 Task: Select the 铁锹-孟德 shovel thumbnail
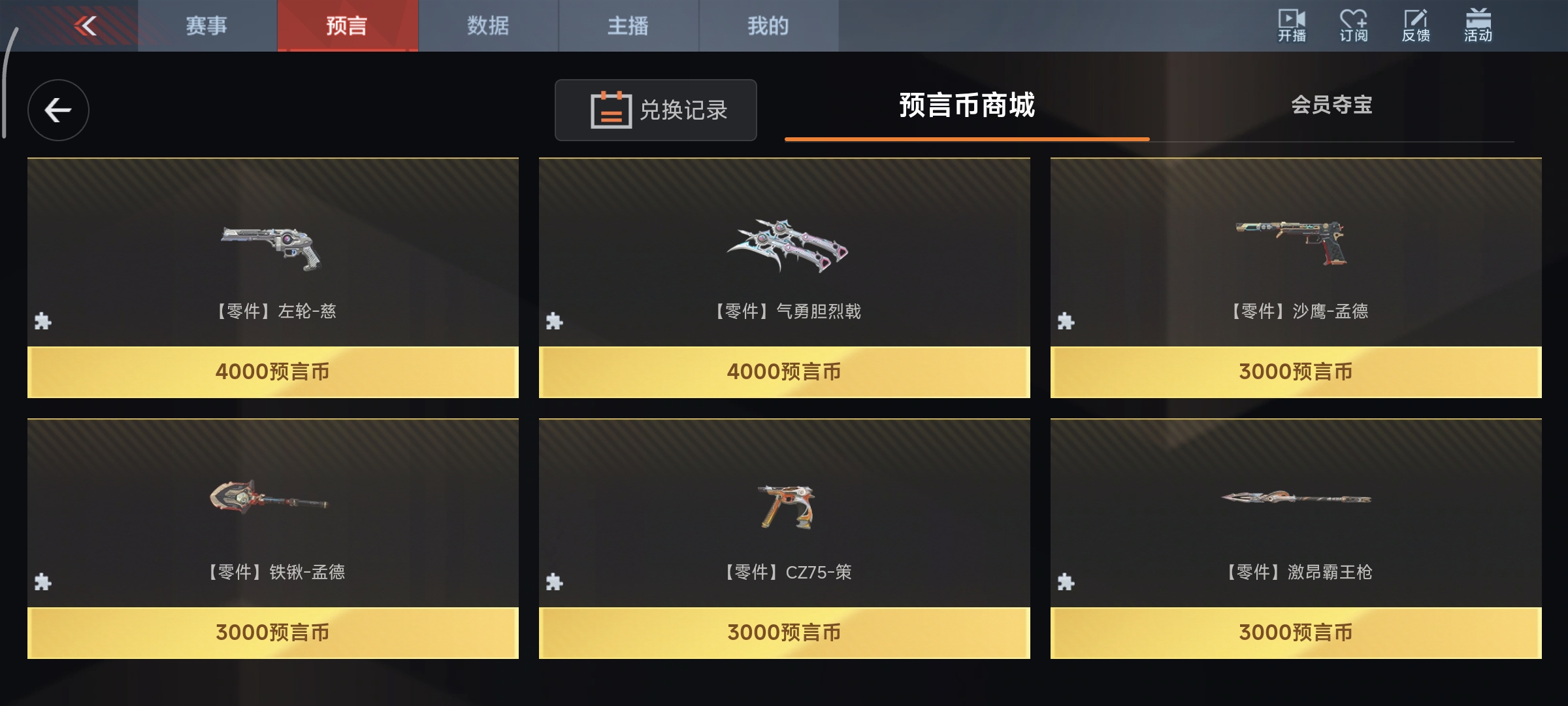click(269, 498)
